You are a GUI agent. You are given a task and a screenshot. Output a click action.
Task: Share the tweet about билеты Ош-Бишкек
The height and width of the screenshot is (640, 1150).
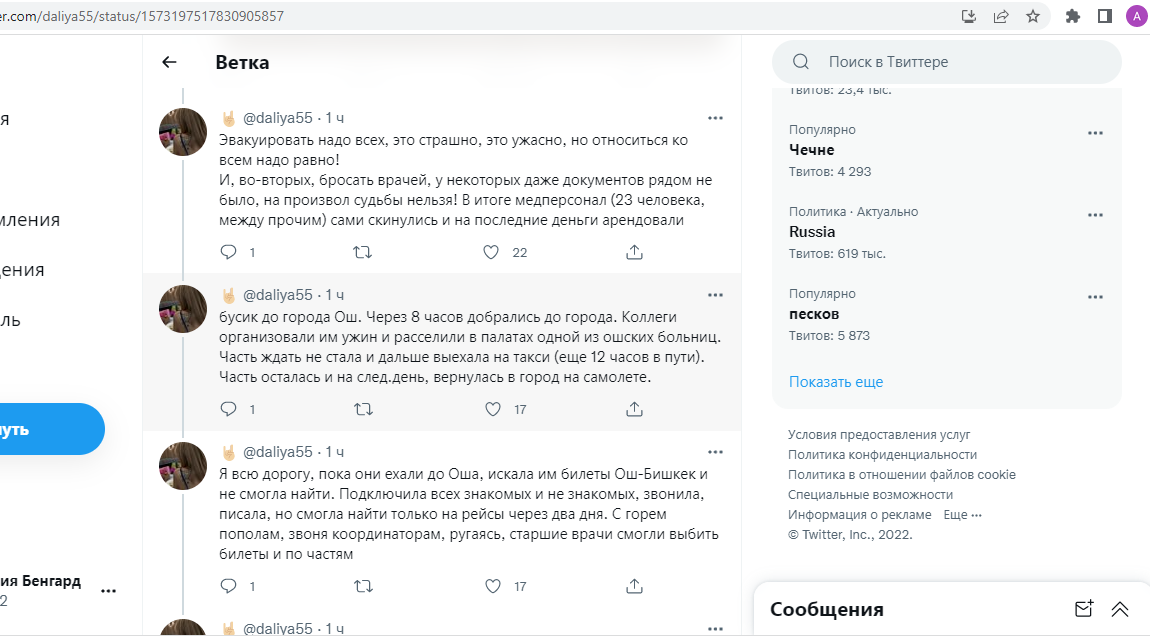[634, 586]
